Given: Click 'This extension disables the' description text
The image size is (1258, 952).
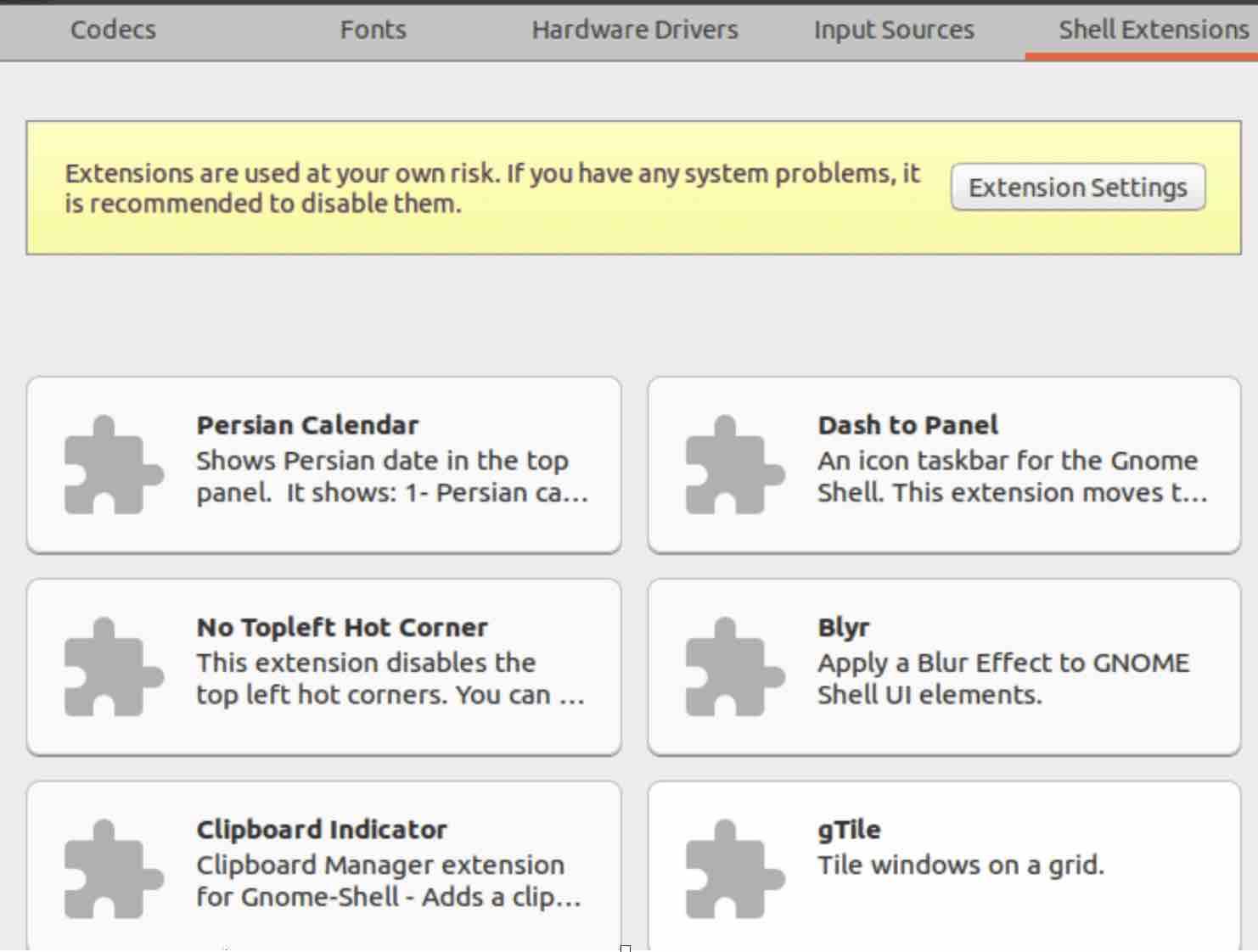Looking at the screenshot, I should pos(366,663).
